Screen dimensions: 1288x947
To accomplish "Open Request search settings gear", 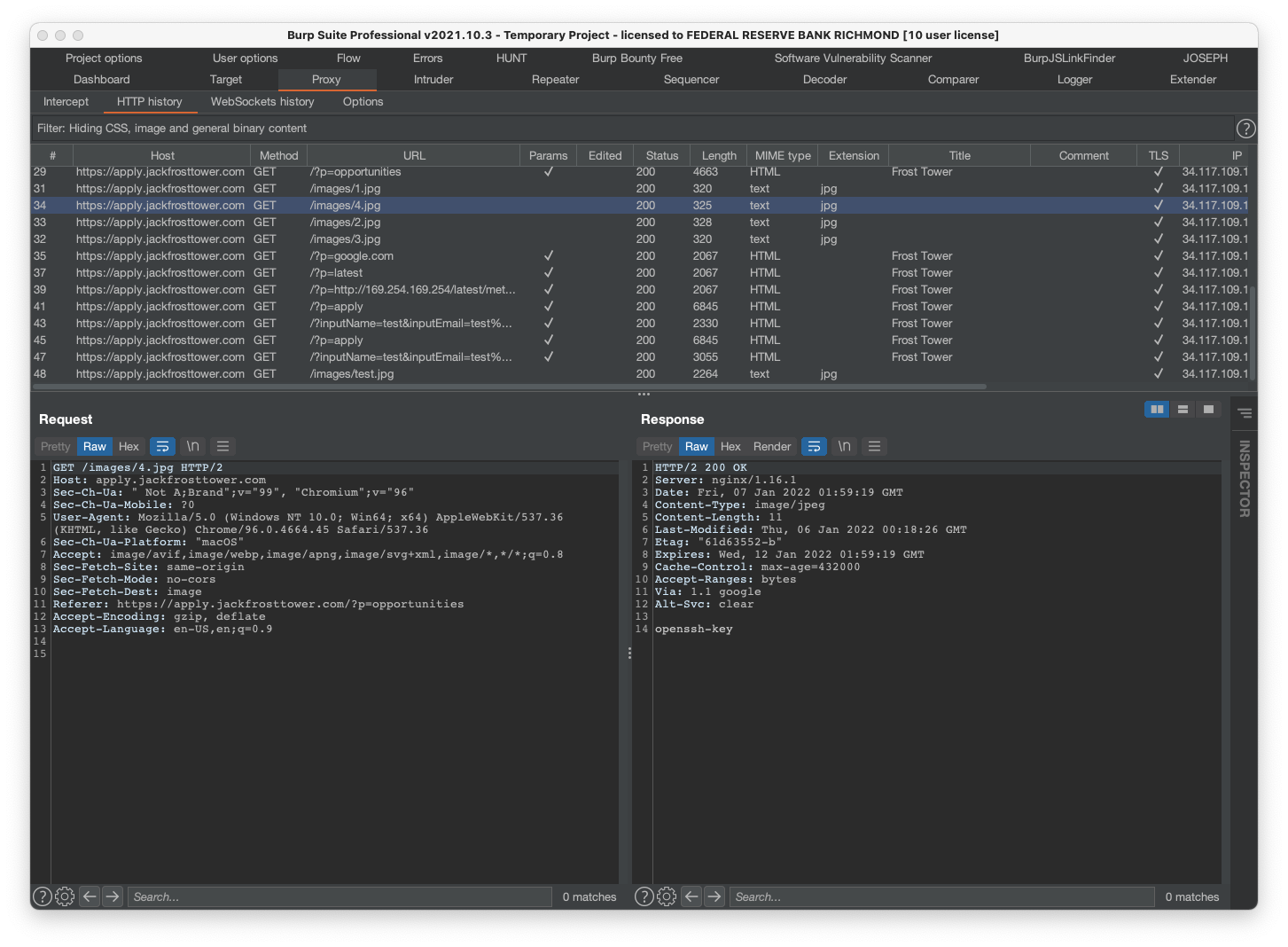I will pyautogui.click(x=65, y=896).
